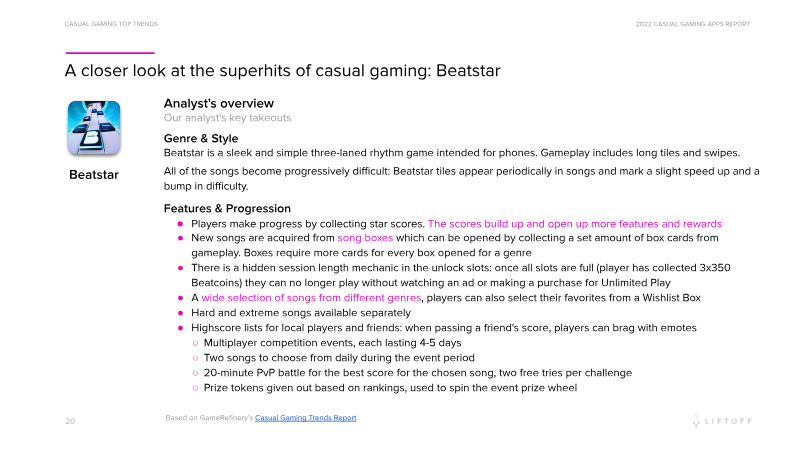
Task: Open the Casual Gaming Trends Report link
Action: [306, 418]
